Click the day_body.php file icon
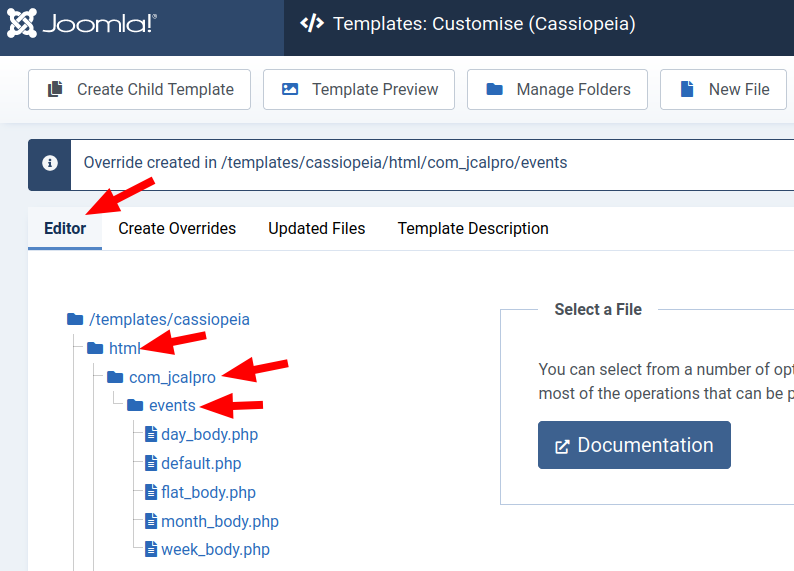 (x=151, y=434)
